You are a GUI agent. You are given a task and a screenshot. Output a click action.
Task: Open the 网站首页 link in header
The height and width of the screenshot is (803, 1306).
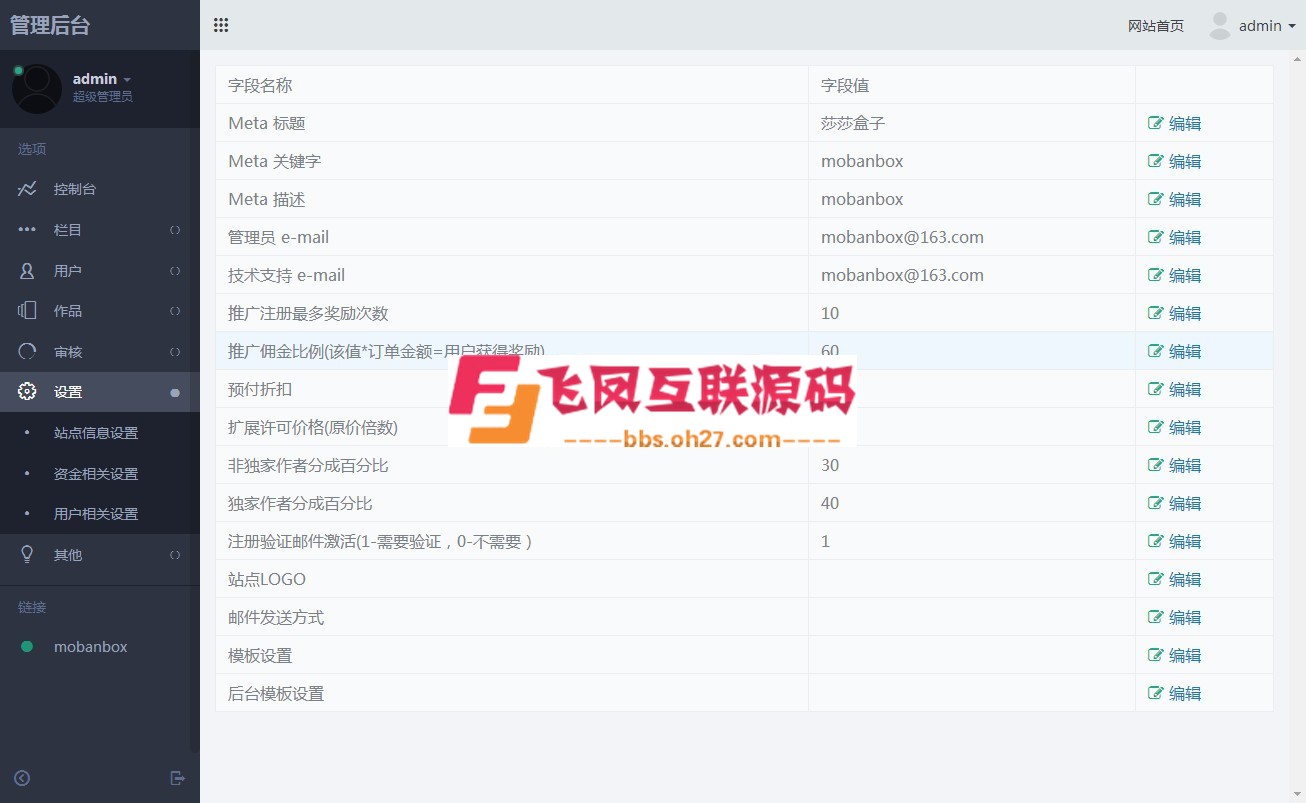1156,26
